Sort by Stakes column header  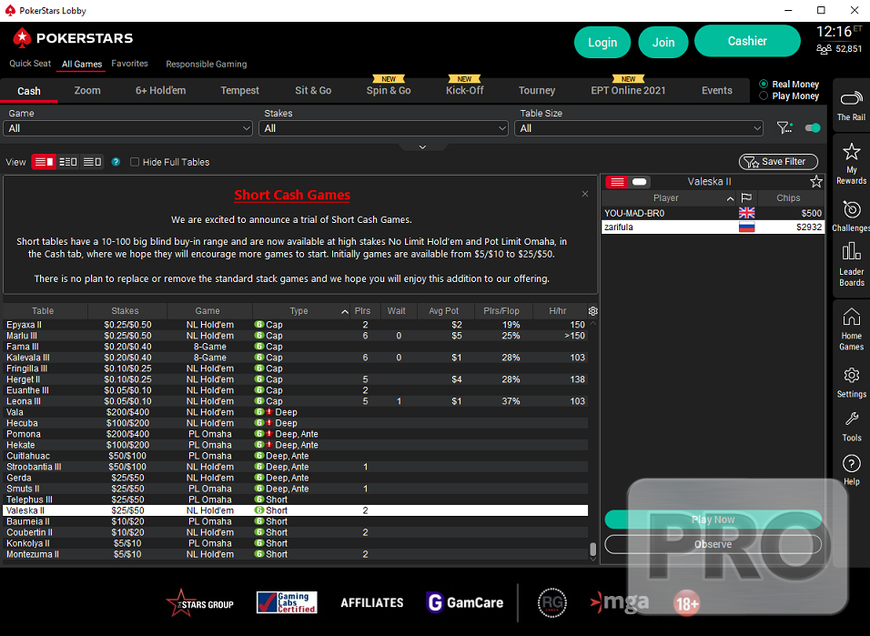[125, 311]
